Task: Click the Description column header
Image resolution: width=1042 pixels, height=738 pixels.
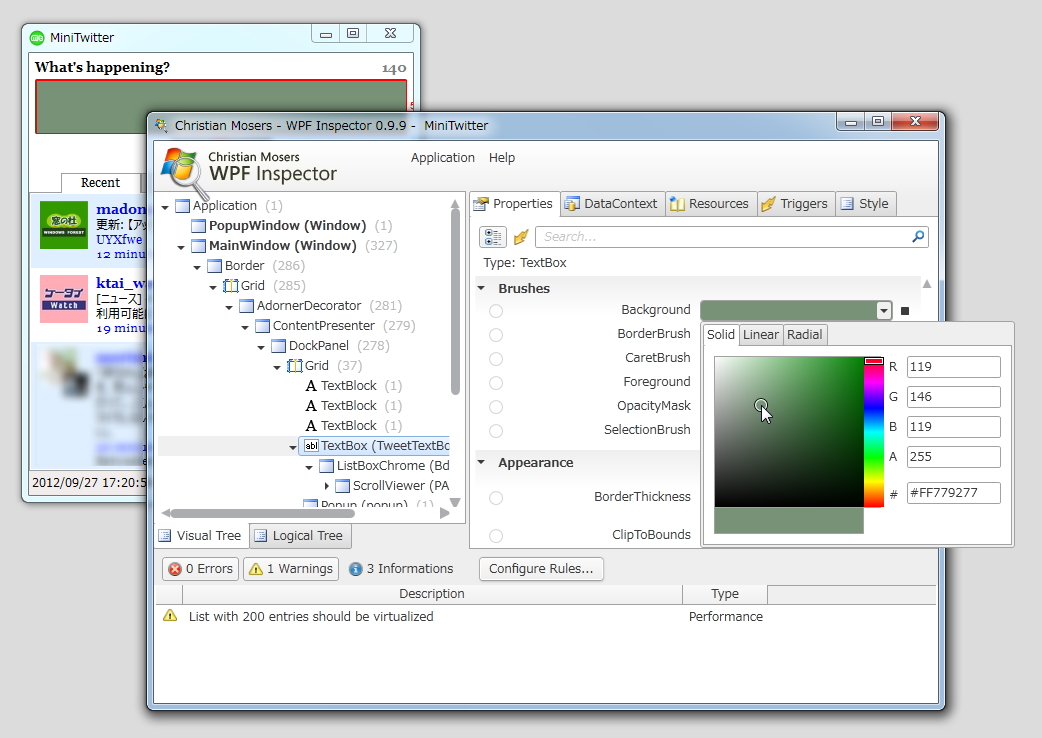Action: click(x=432, y=594)
